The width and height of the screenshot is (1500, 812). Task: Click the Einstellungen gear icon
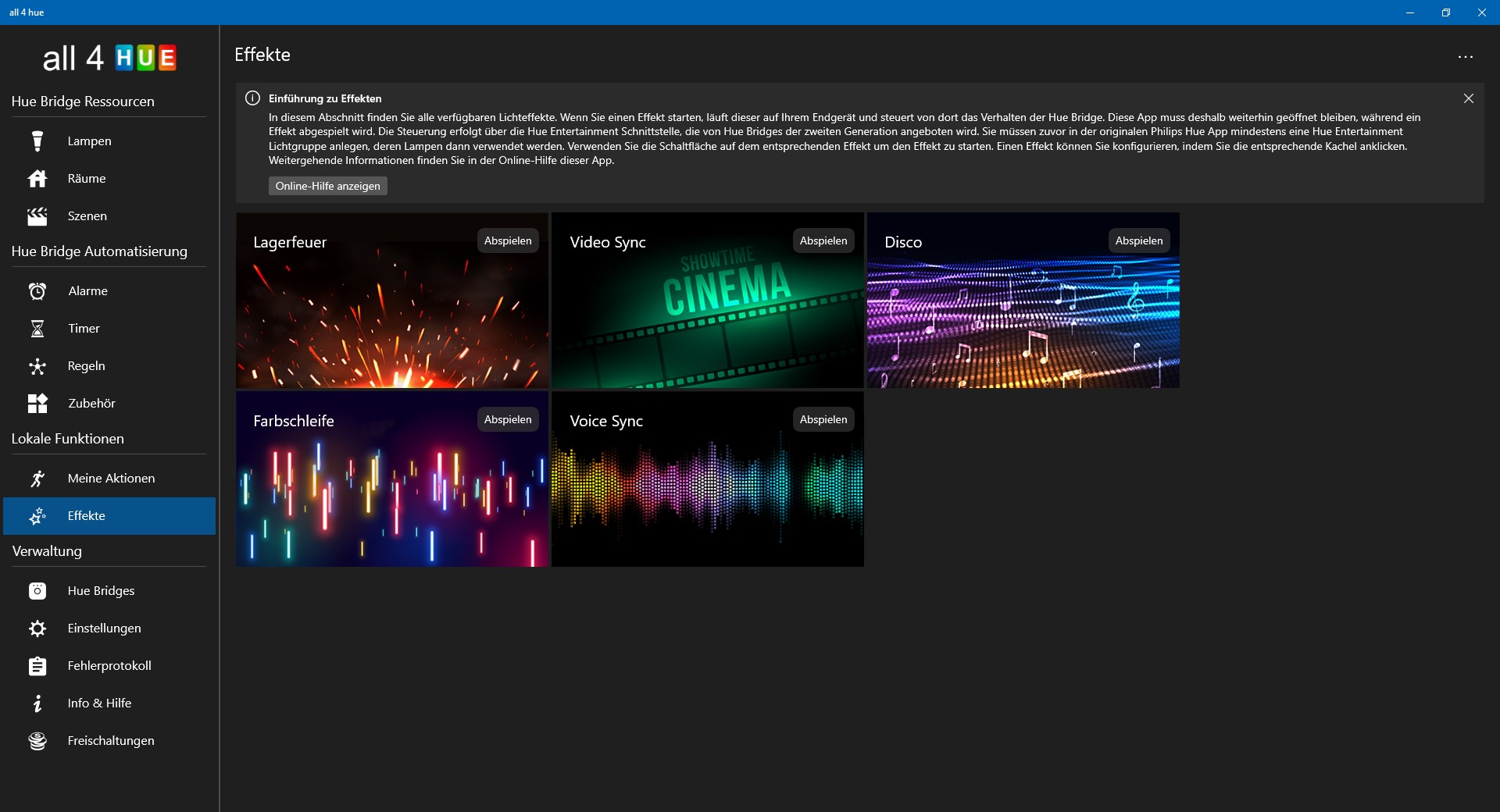click(37, 629)
